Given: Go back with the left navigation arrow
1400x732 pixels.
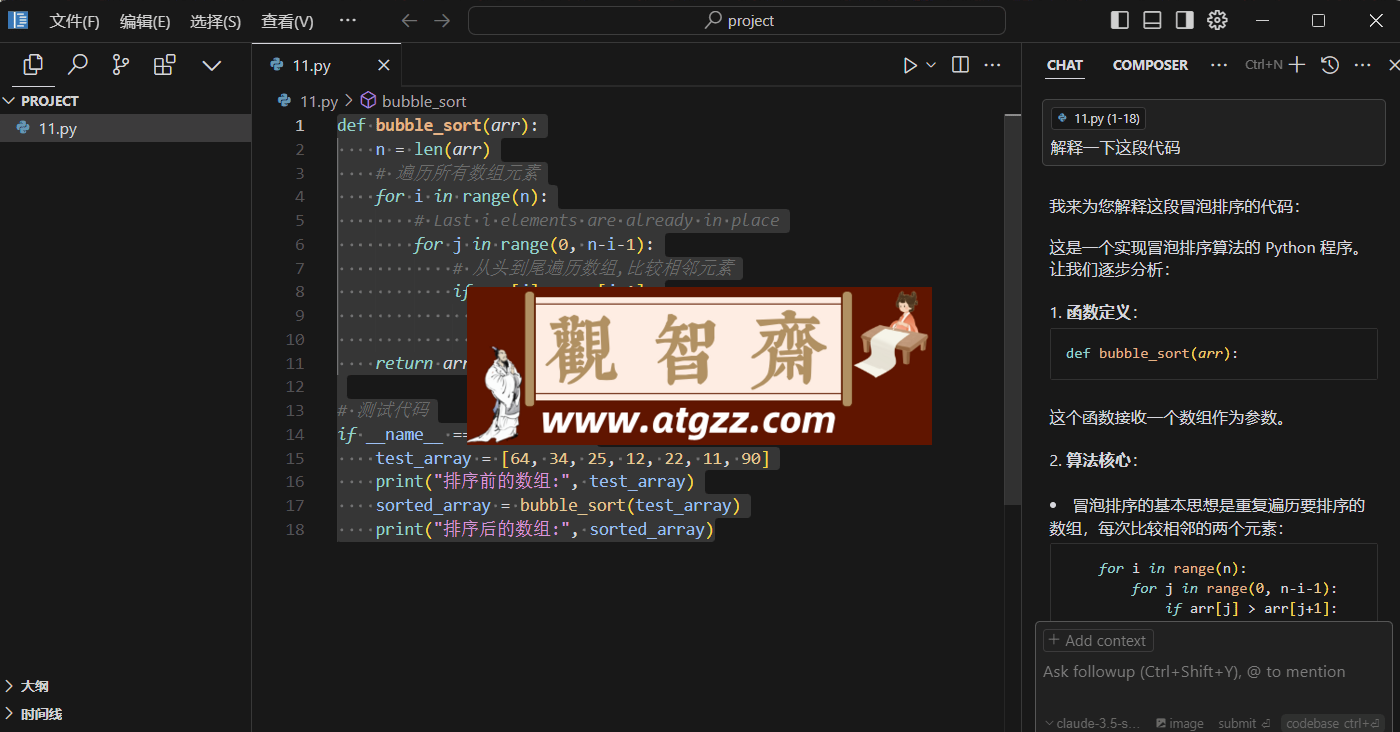Looking at the screenshot, I should tap(409, 20).
